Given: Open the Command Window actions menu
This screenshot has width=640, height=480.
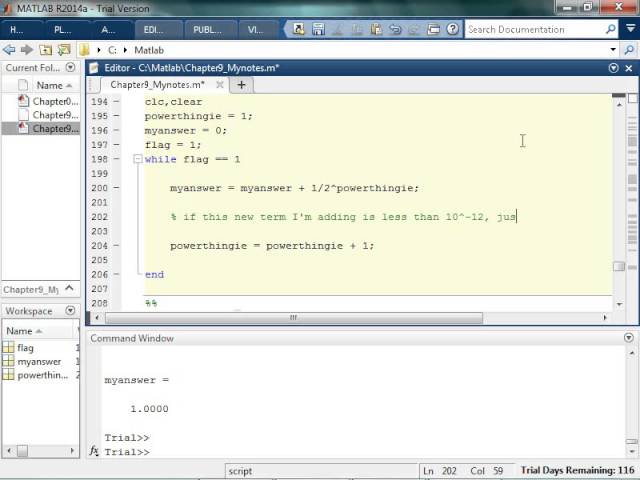Looking at the screenshot, I should pos(629,338).
